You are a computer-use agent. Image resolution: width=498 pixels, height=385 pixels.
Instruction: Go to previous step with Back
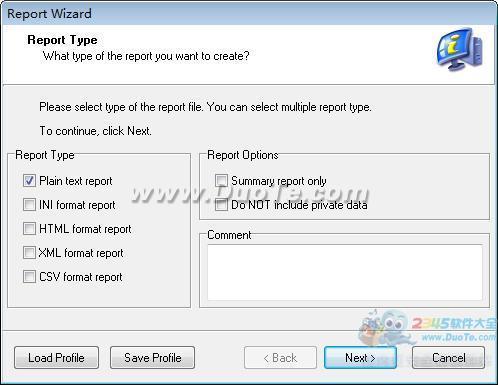pos(280,358)
